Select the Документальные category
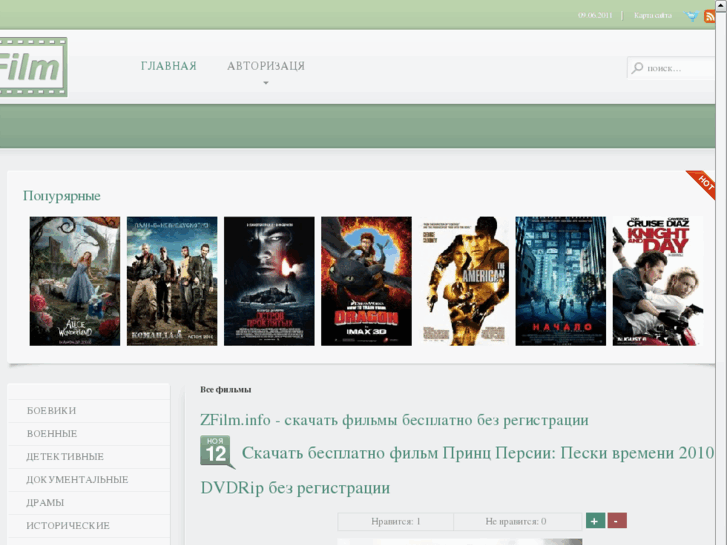The width and height of the screenshot is (727, 545). pos(77,480)
